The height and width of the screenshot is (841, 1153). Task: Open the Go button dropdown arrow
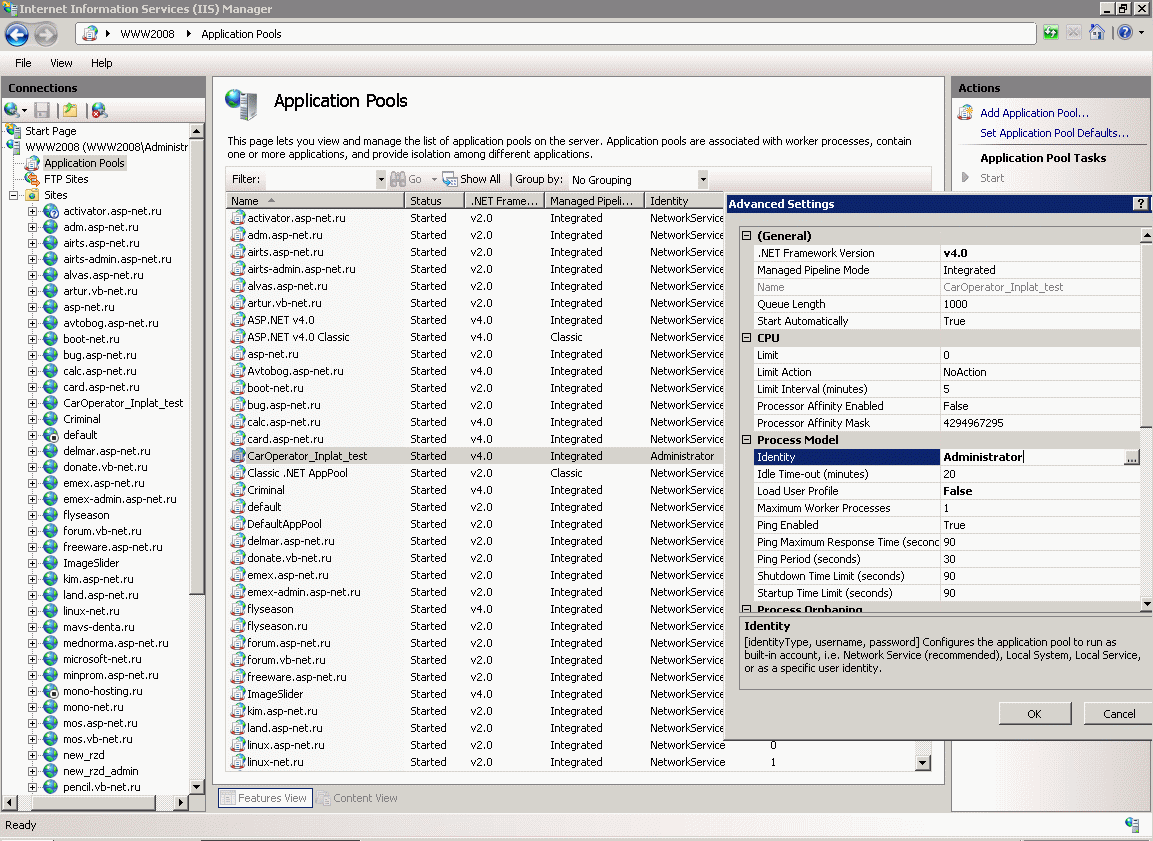click(x=434, y=179)
